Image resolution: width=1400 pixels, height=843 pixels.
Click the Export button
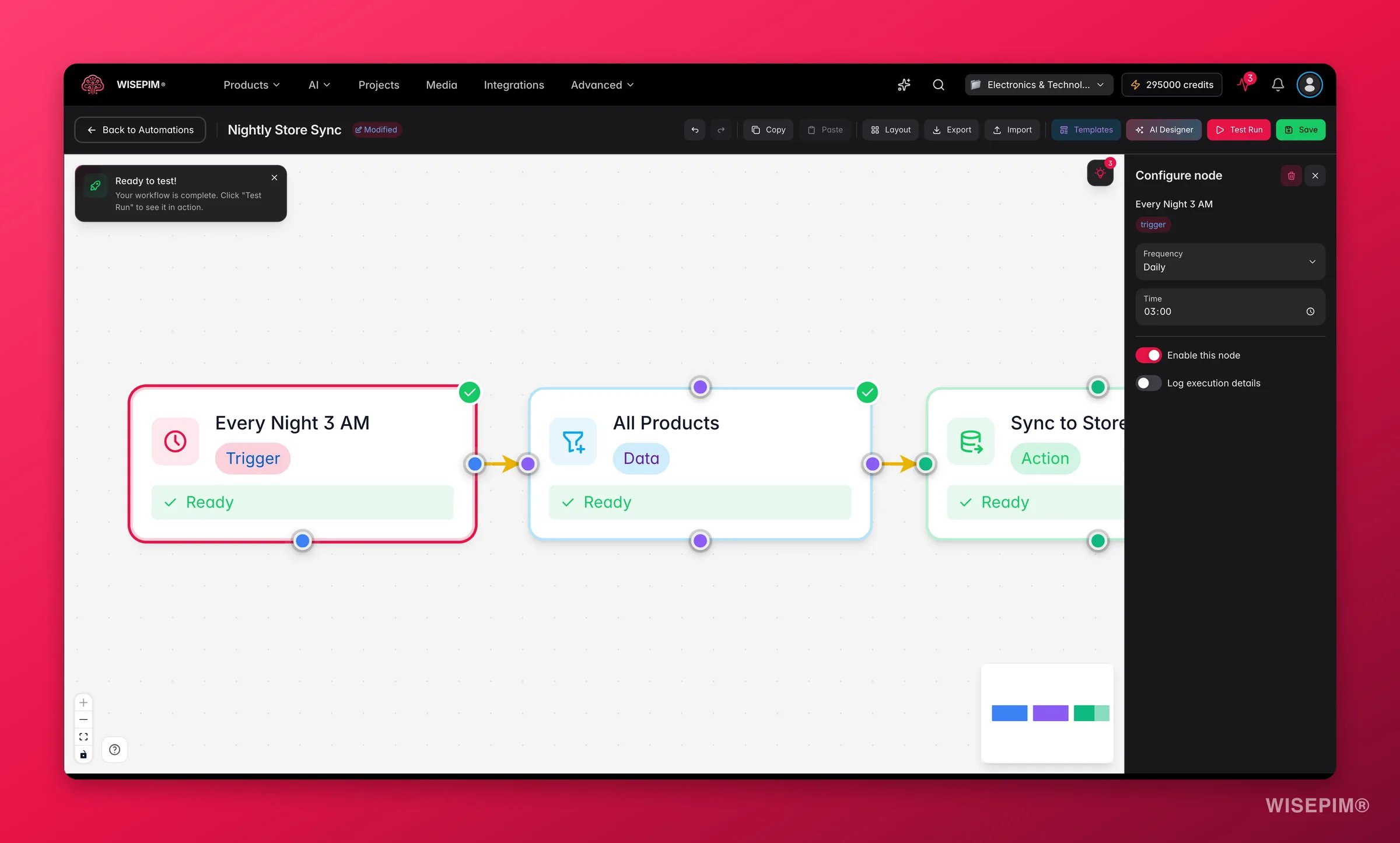coord(951,130)
